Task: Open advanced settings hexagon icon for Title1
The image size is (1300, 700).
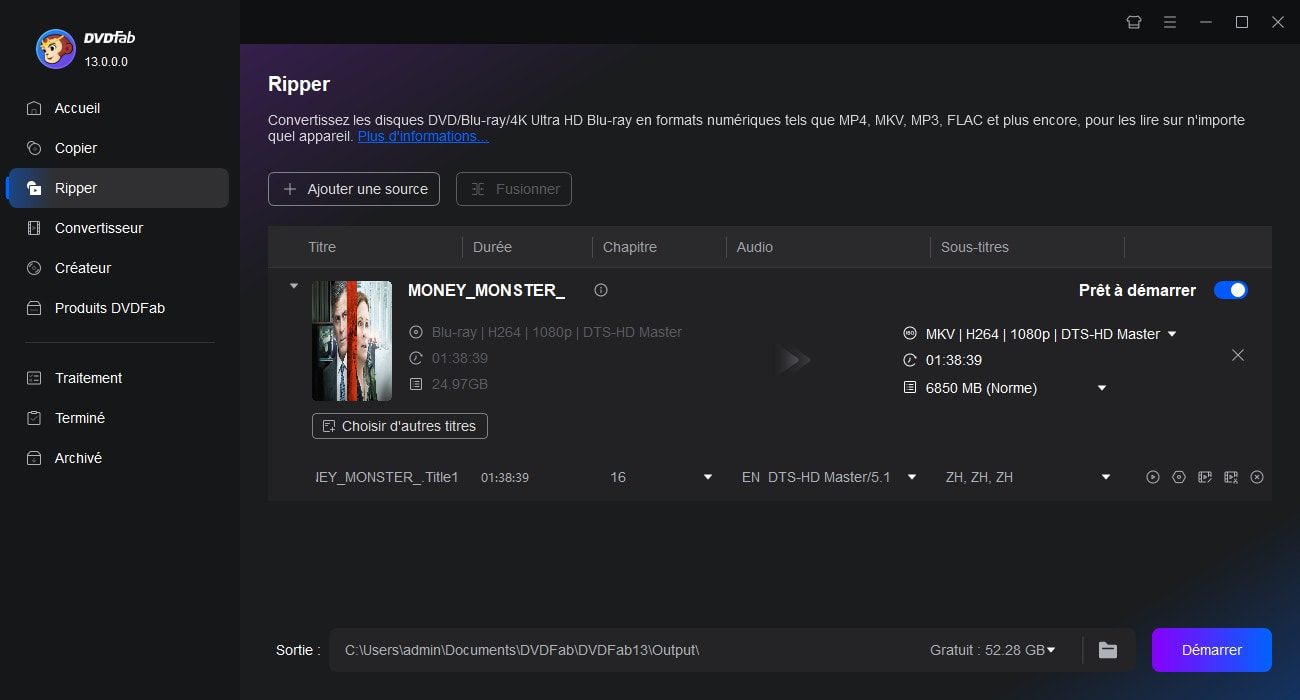Action: click(x=1179, y=477)
